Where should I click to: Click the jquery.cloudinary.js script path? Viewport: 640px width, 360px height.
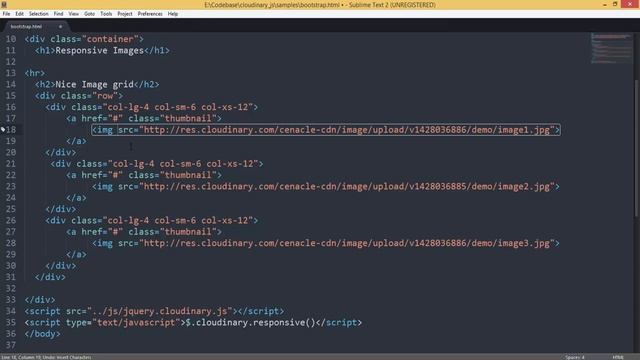pyautogui.click(x=160, y=311)
